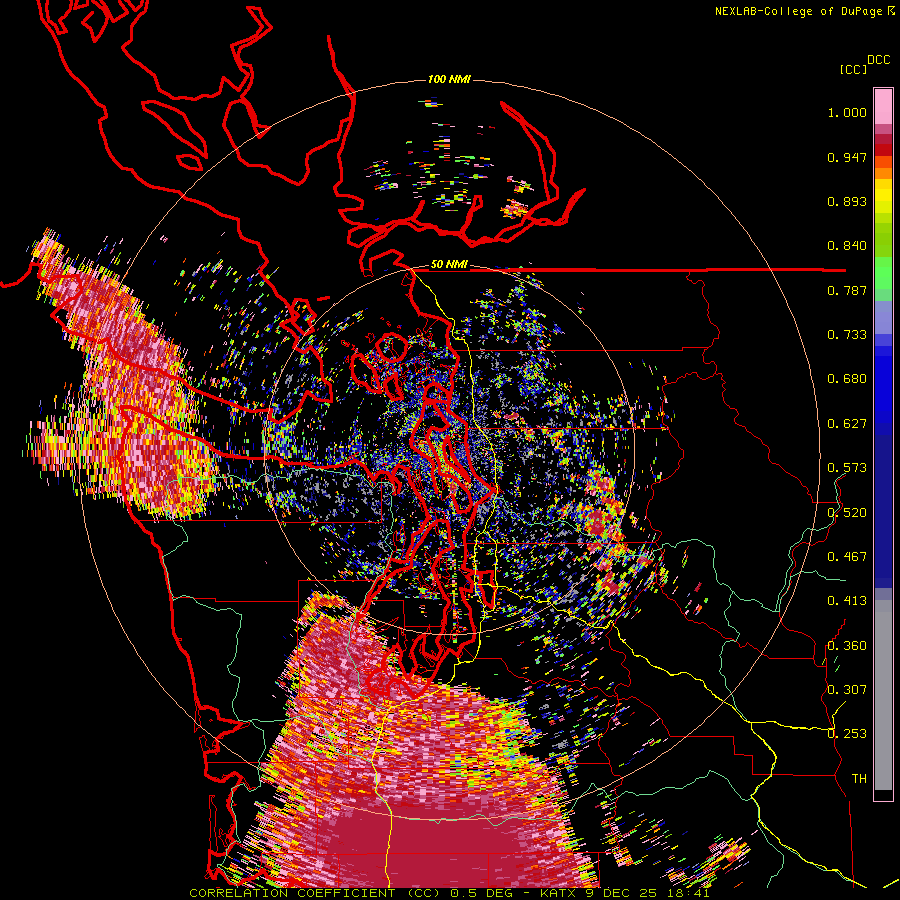900x900 pixels.
Task: Click the Correlation Coefficient product caption
Action: click(x=449, y=893)
